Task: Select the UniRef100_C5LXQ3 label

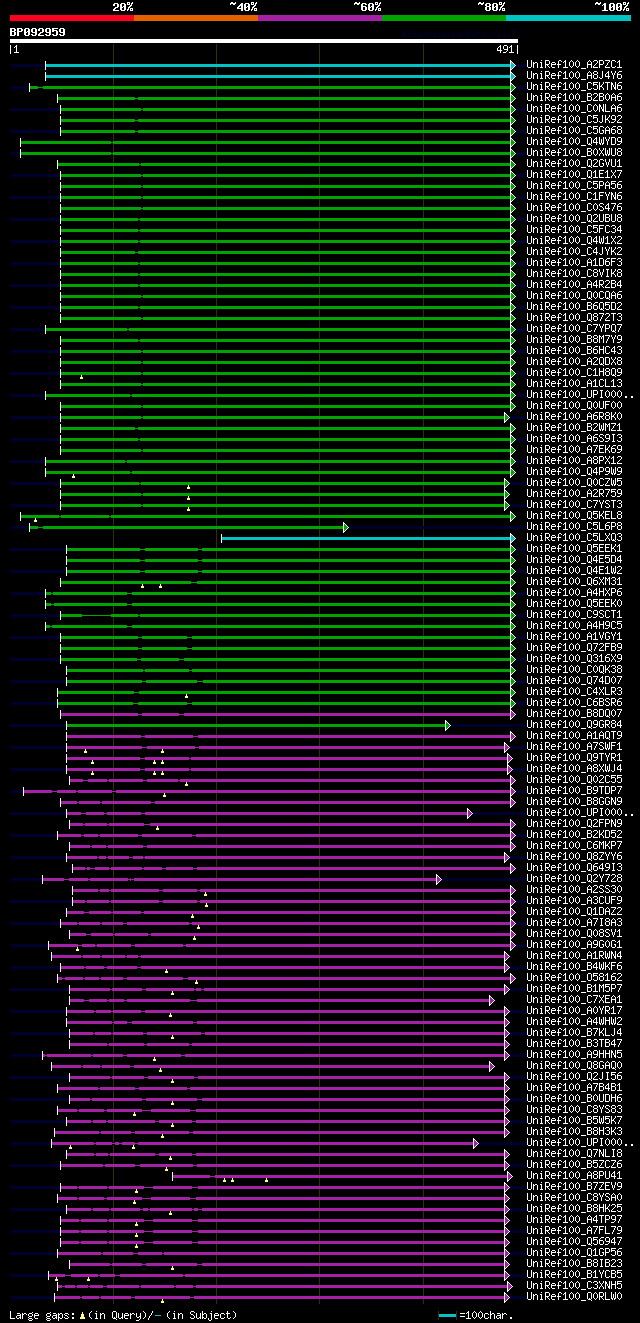Action: point(574,537)
